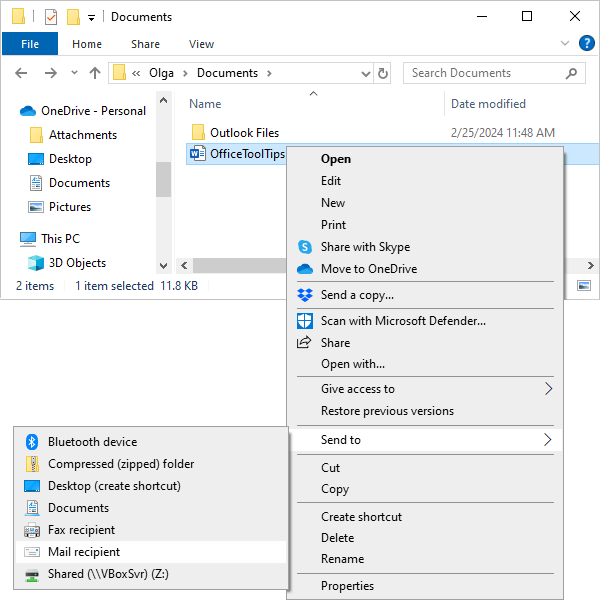
Task: Choose Delete from the context menu
Action: pos(425,538)
